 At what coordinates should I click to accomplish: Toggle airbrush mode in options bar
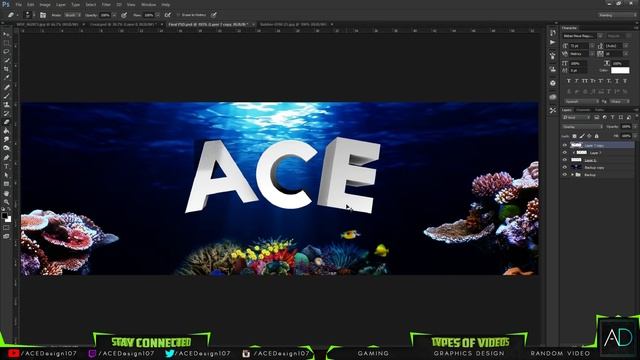[168, 15]
